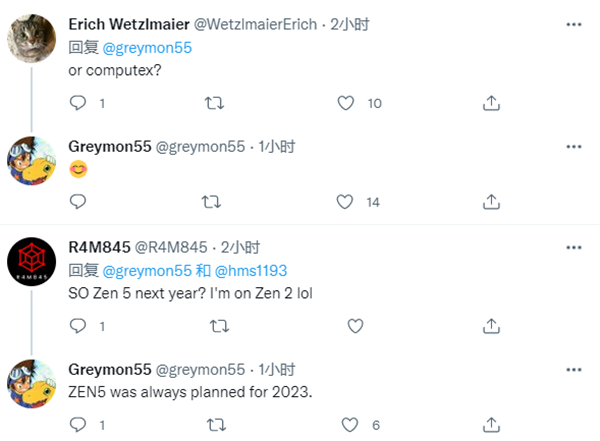Like Greymon55's emoji tweet with 14 likes
This screenshot has height=441, width=600.
coord(346,201)
